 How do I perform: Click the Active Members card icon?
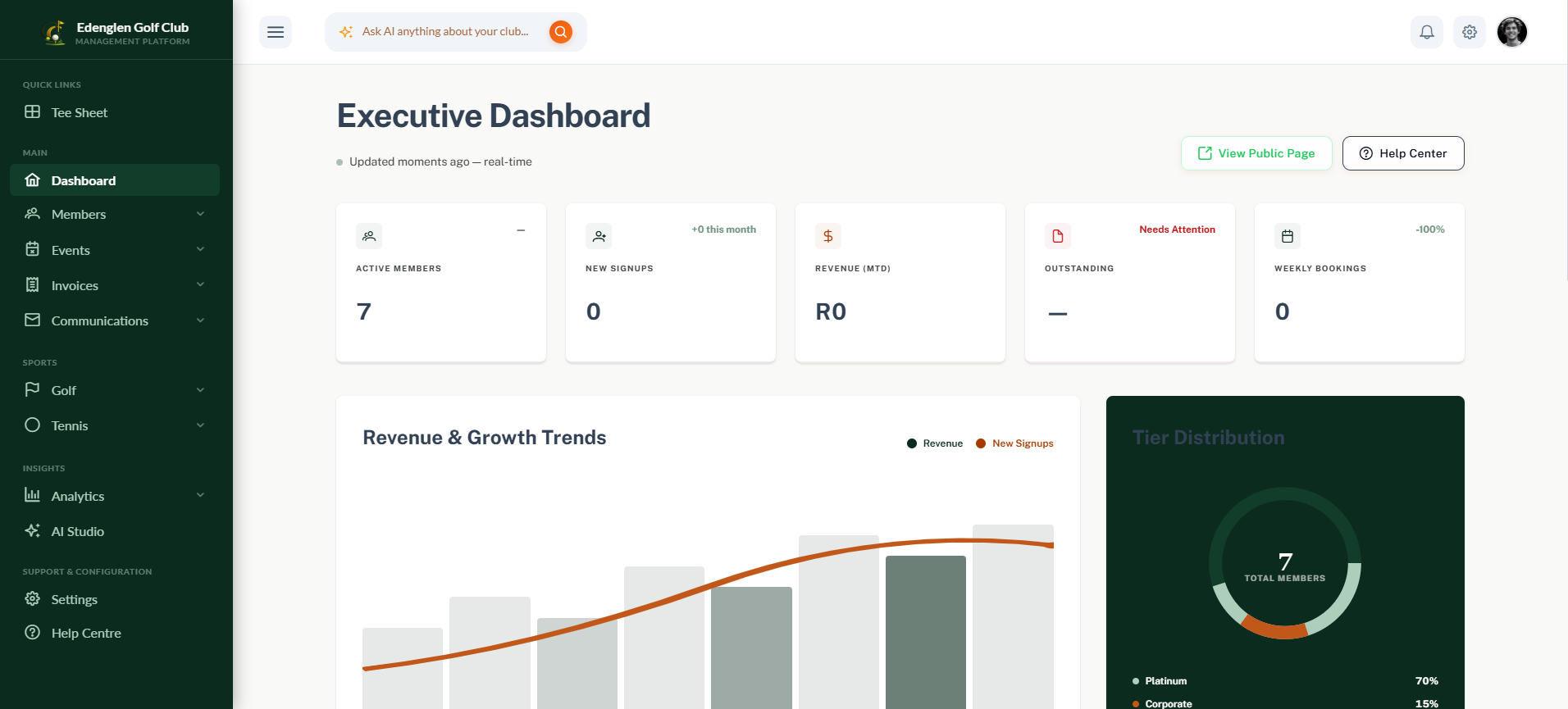(x=369, y=236)
